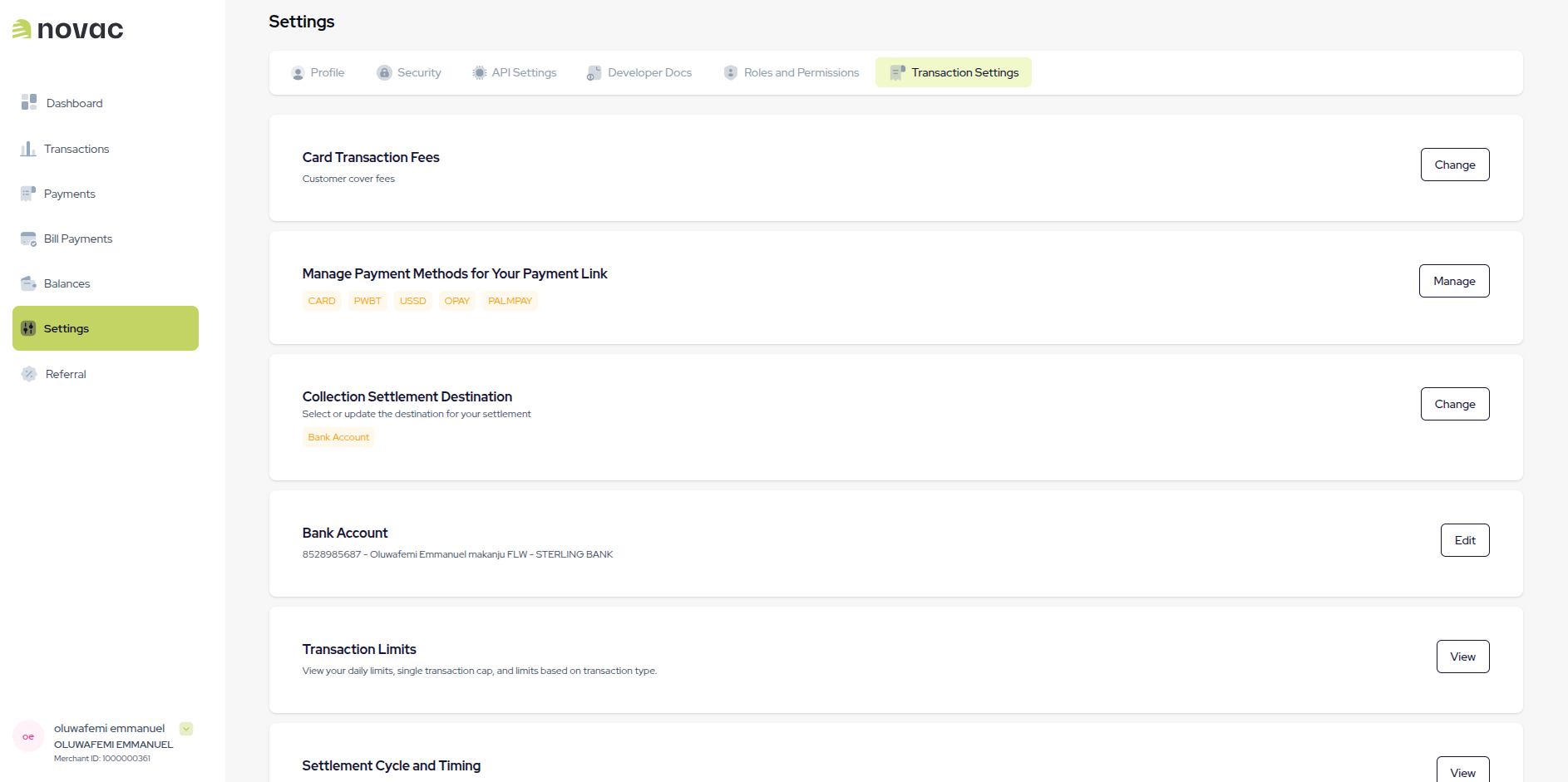Open Referral using its sidebar icon

pos(28,373)
